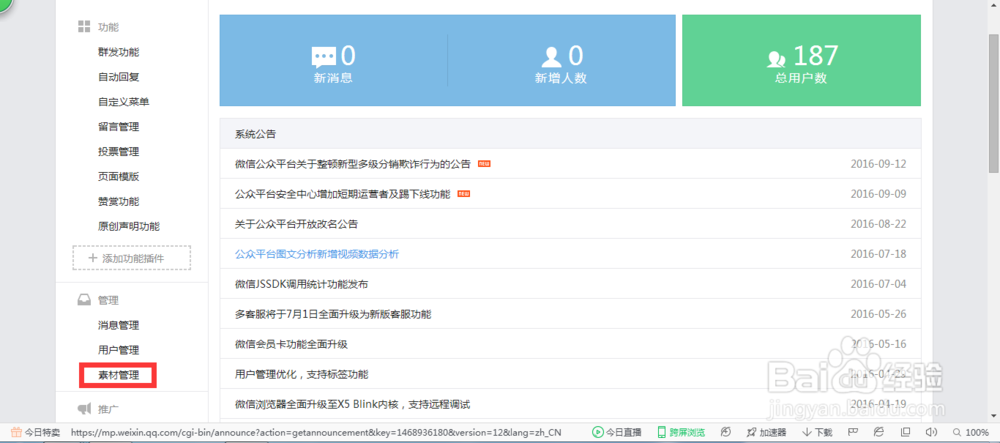Screen dimensions: 1000x443
Task: Click the date 2016-05-26
Action: tap(878, 314)
